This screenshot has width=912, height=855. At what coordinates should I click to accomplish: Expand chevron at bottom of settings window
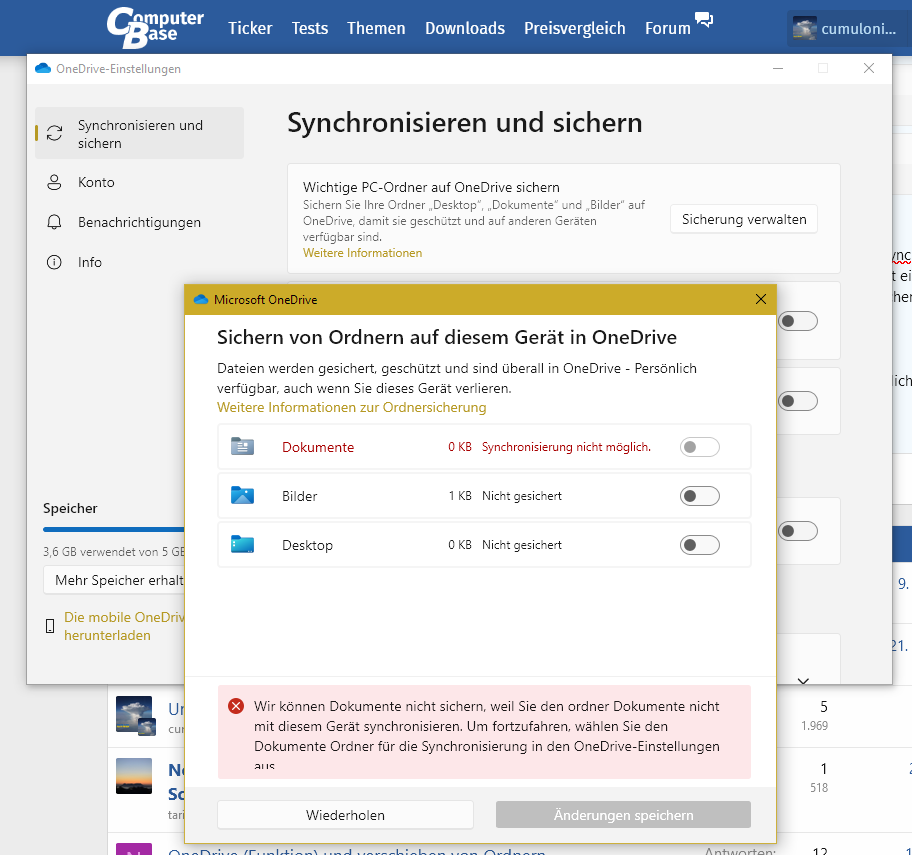click(803, 680)
